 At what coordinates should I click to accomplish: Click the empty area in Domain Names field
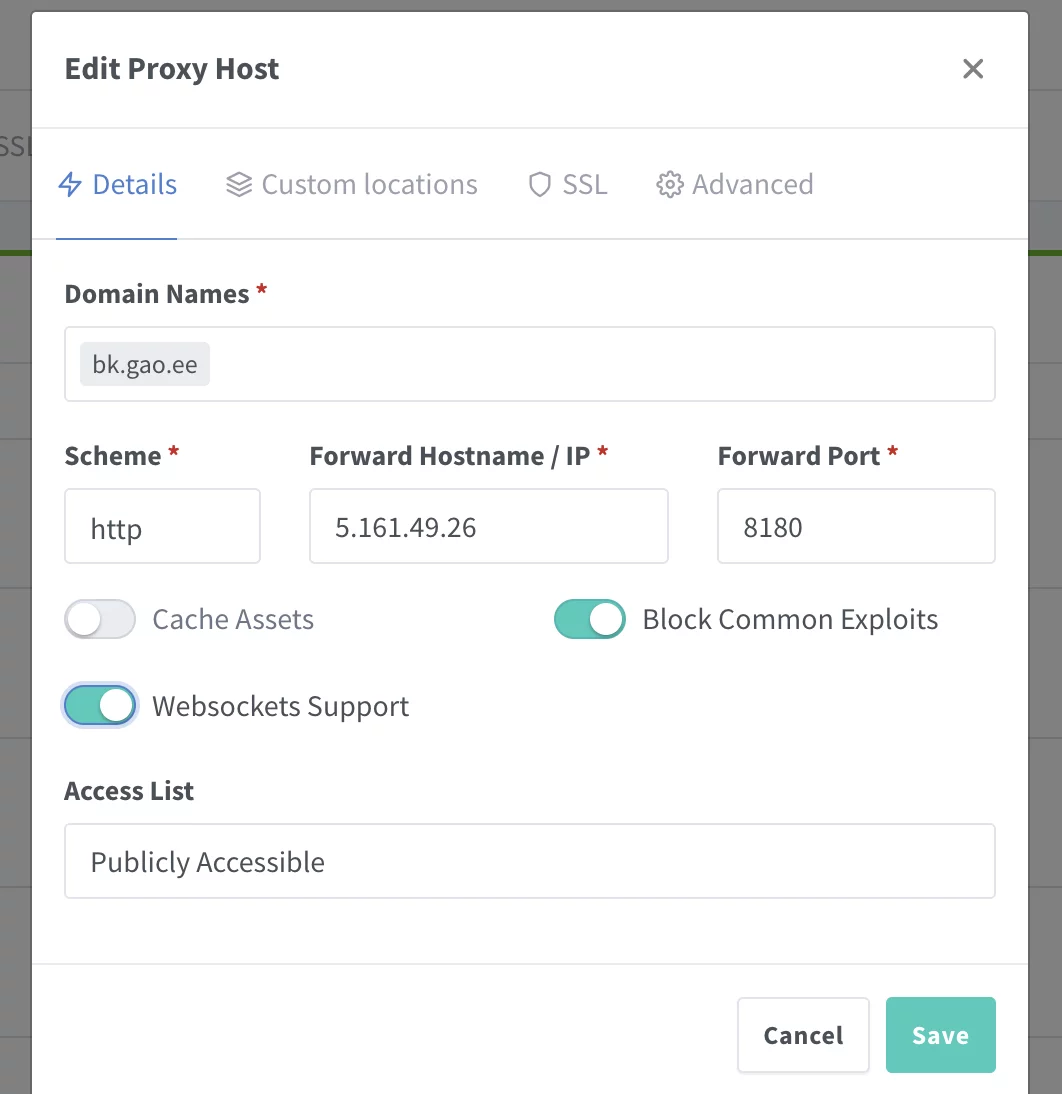(x=600, y=365)
